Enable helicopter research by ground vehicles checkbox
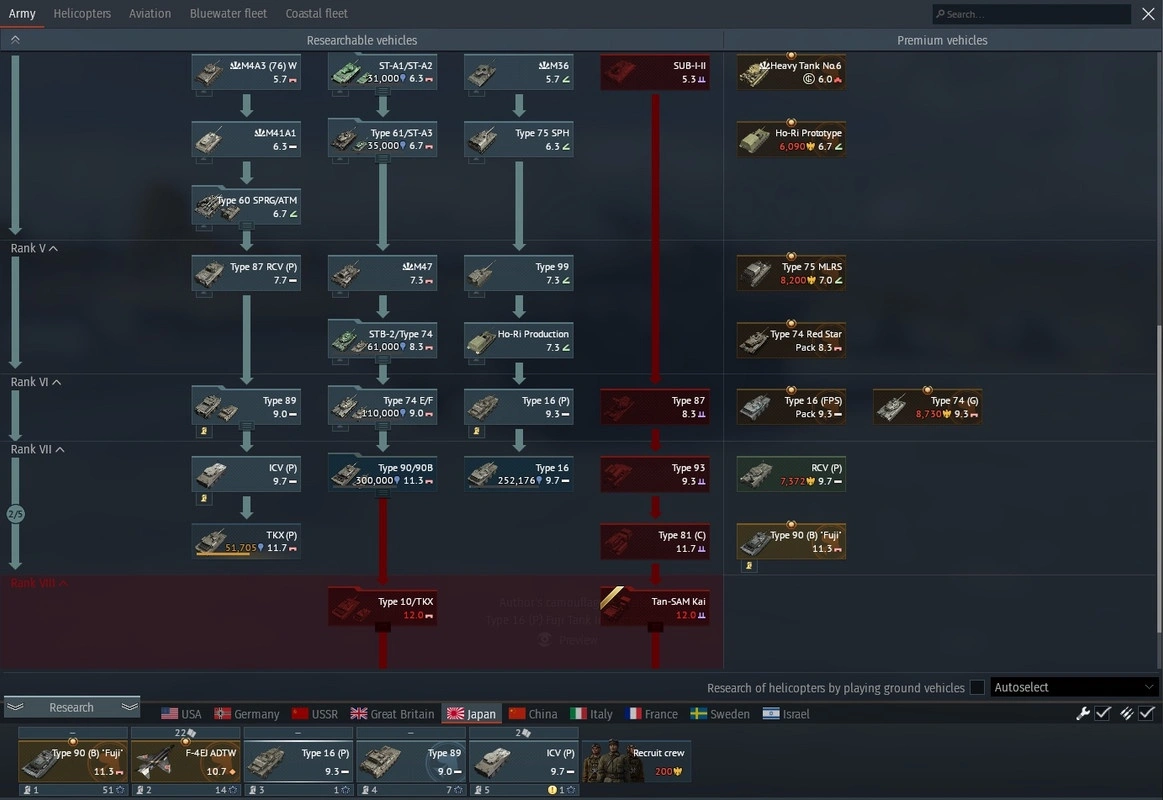 (x=977, y=688)
